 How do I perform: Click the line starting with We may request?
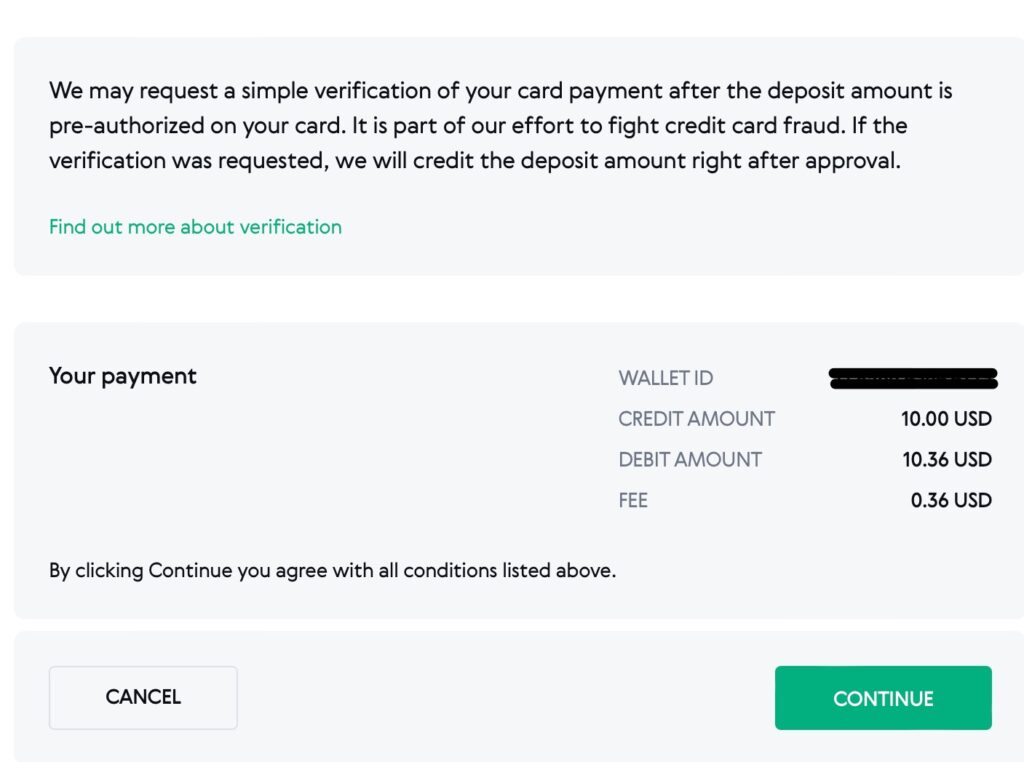[500, 91]
